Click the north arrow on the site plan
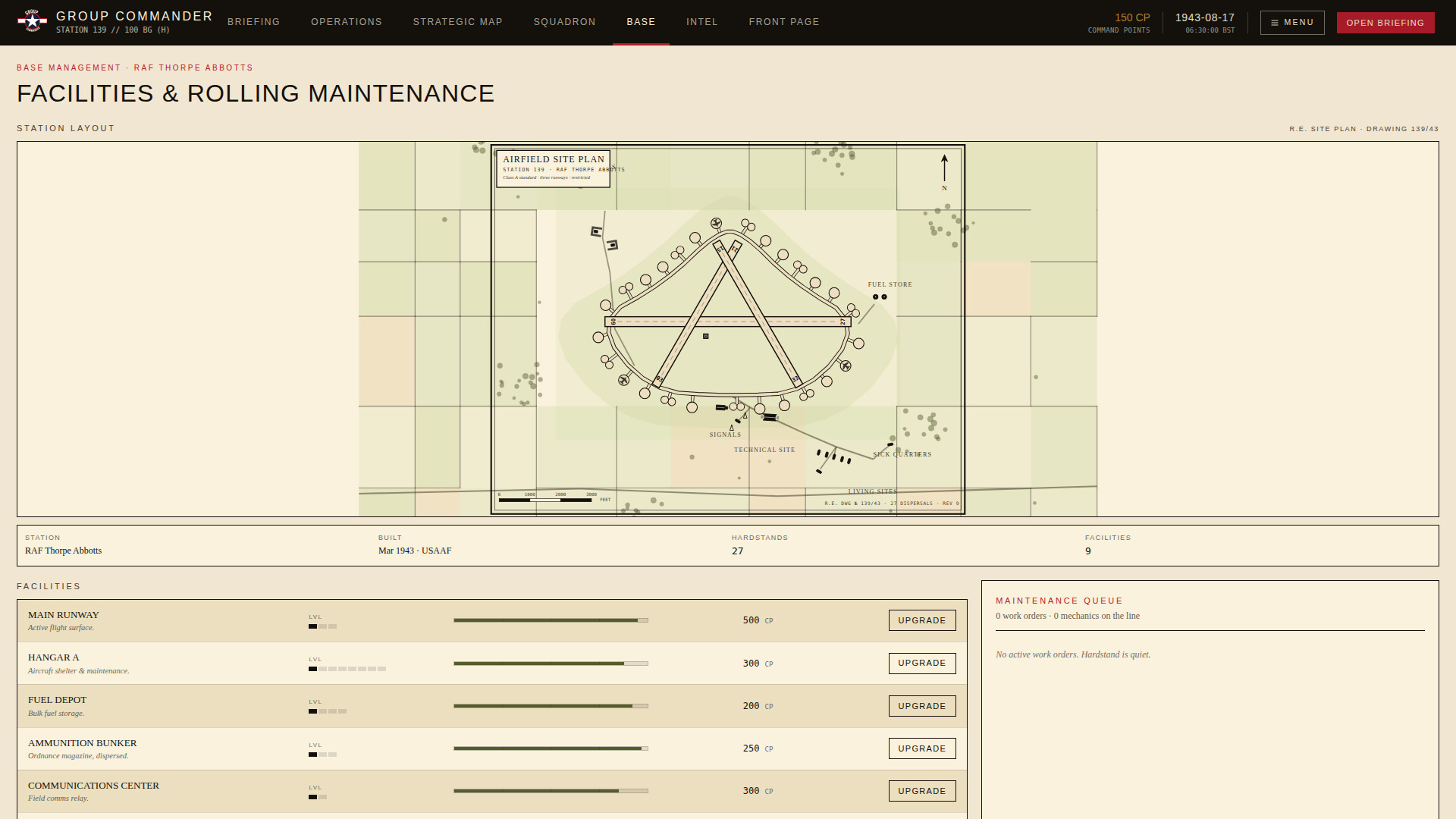The width and height of the screenshot is (1456, 819). tap(944, 172)
